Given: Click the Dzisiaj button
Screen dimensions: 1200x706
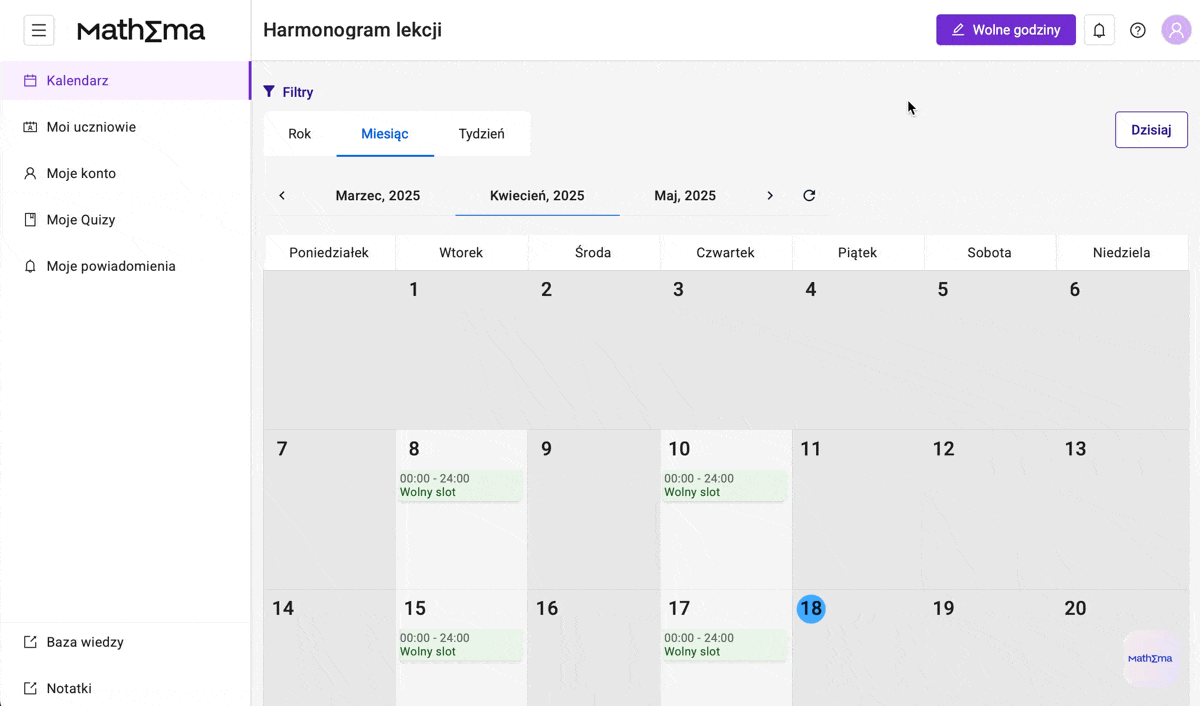Looking at the screenshot, I should pyautogui.click(x=1151, y=130).
